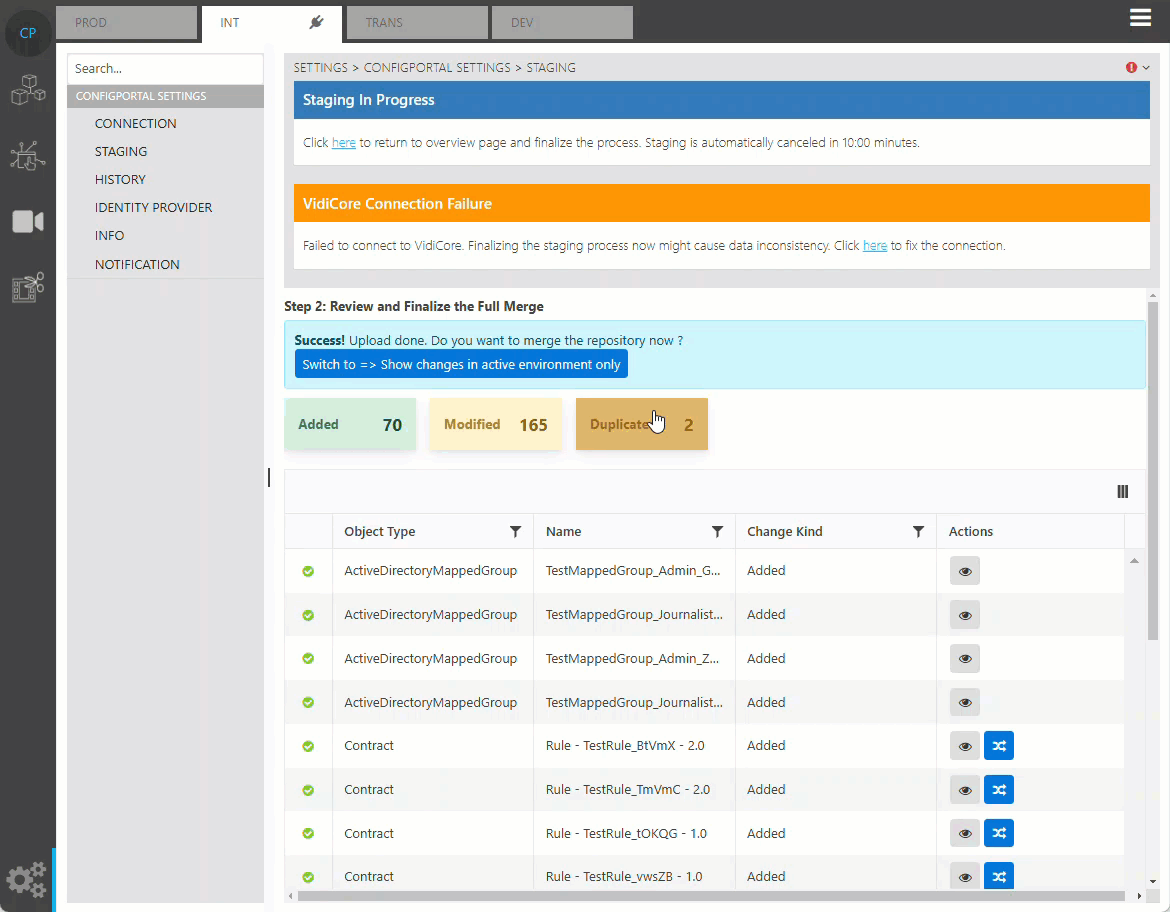This screenshot has height=912, width=1170.
Task: Click the CP logo icon
Action: click(28, 33)
